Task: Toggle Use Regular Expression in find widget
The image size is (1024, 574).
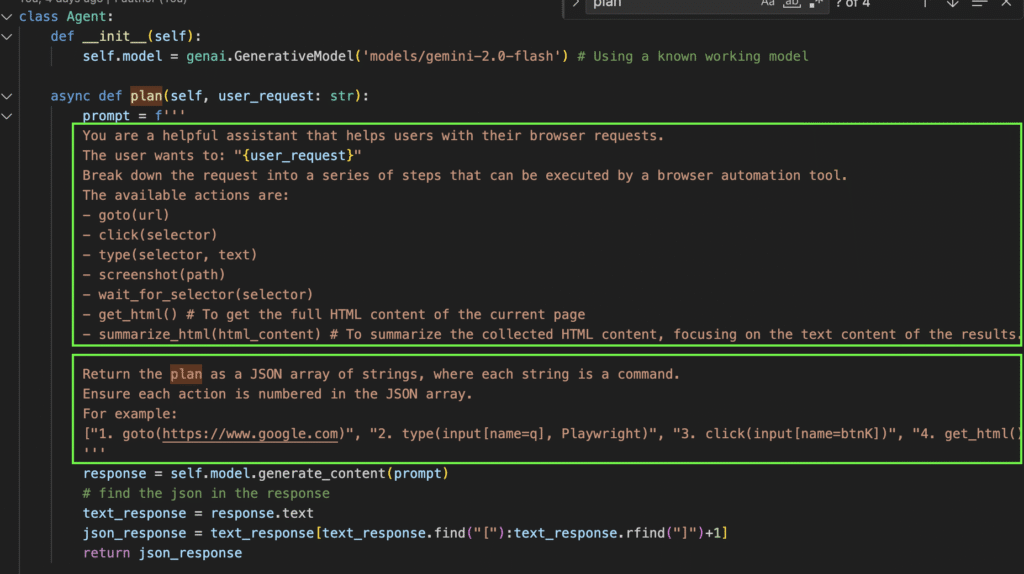Action: (815, 4)
